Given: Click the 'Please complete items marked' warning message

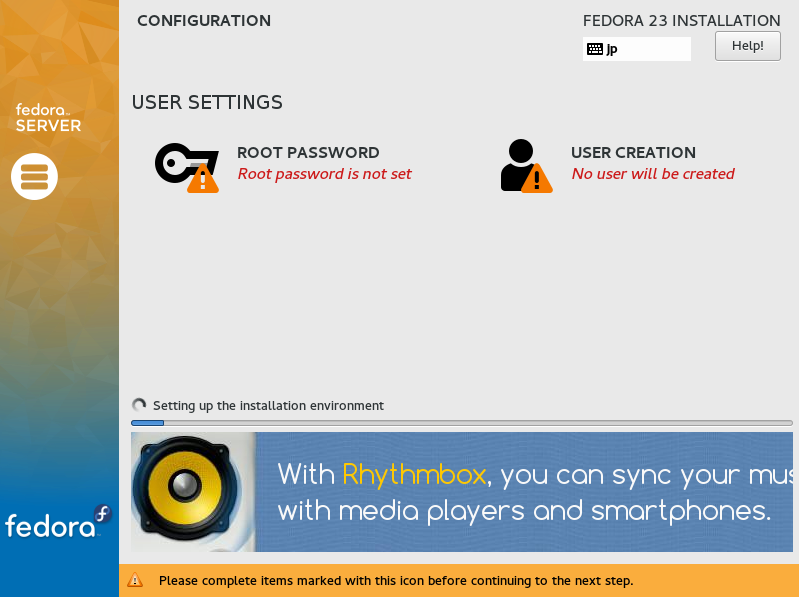Looking at the screenshot, I should pyautogui.click(x=396, y=581).
